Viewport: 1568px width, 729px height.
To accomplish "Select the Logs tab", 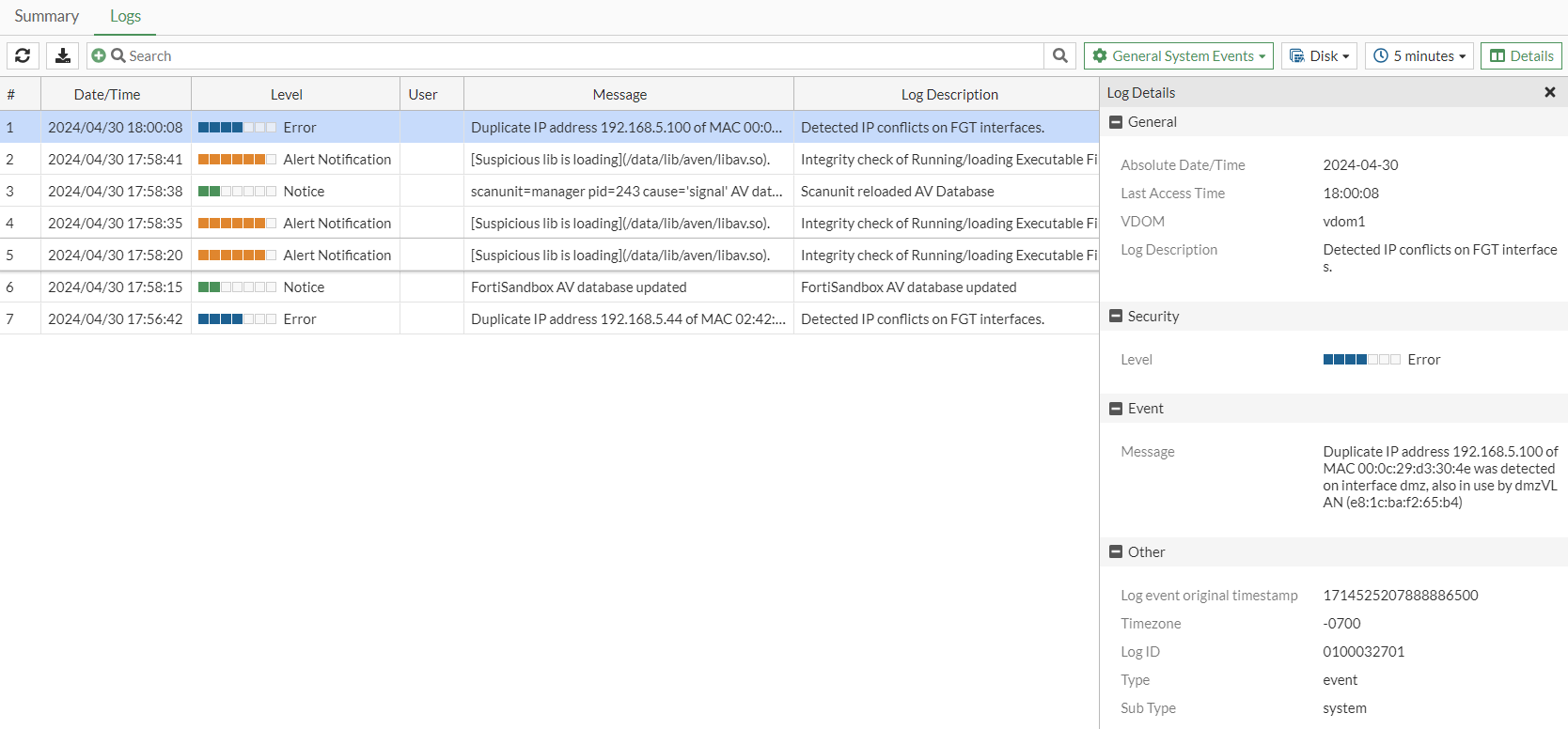I will pyautogui.click(x=125, y=16).
